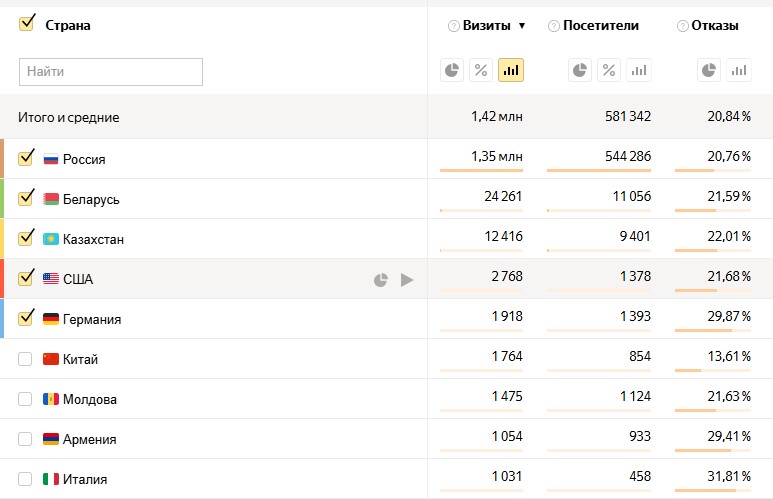Show Visitors column as pie chart

(580, 70)
